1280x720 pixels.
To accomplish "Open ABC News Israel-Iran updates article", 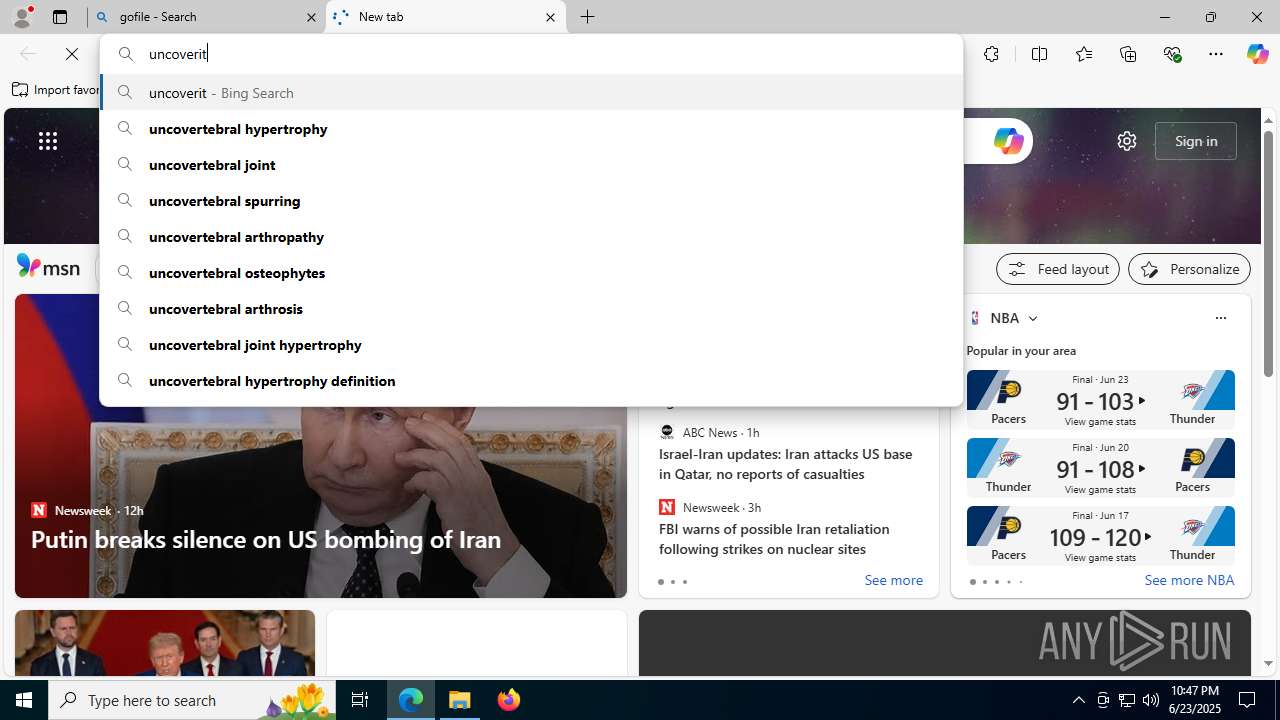I will (x=785, y=464).
